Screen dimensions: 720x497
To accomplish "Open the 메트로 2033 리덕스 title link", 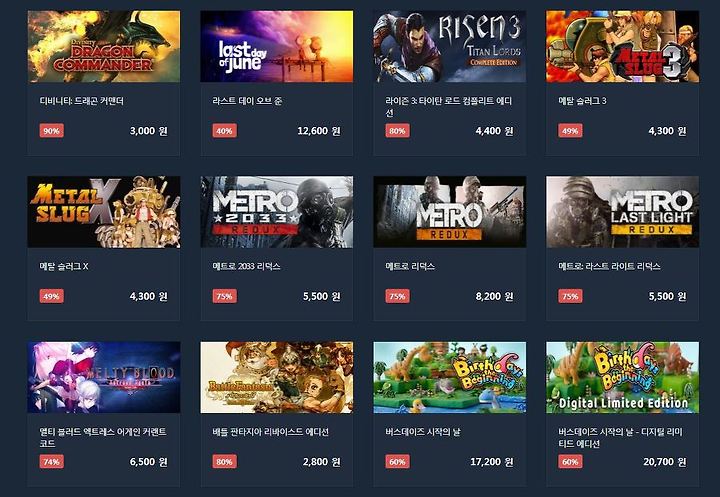I will point(246,266).
